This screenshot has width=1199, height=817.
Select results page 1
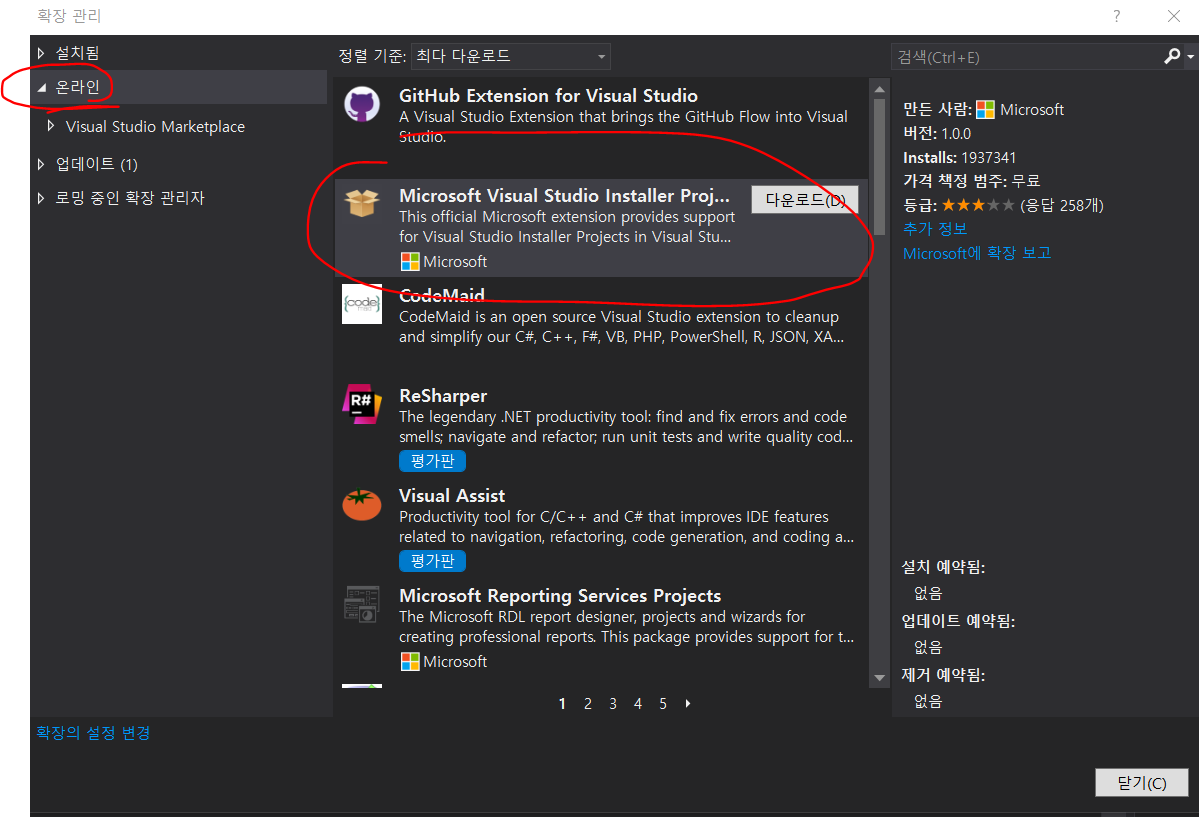pyautogui.click(x=562, y=704)
